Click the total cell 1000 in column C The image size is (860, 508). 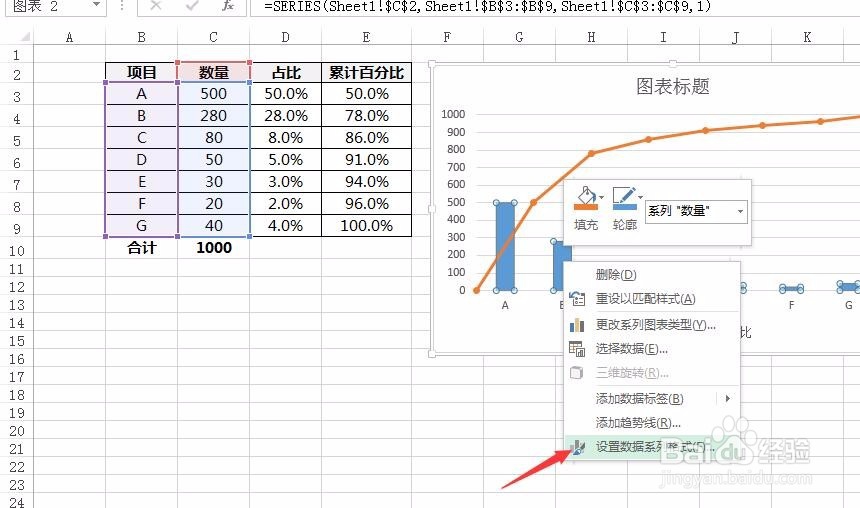pyautogui.click(x=213, y=247)
